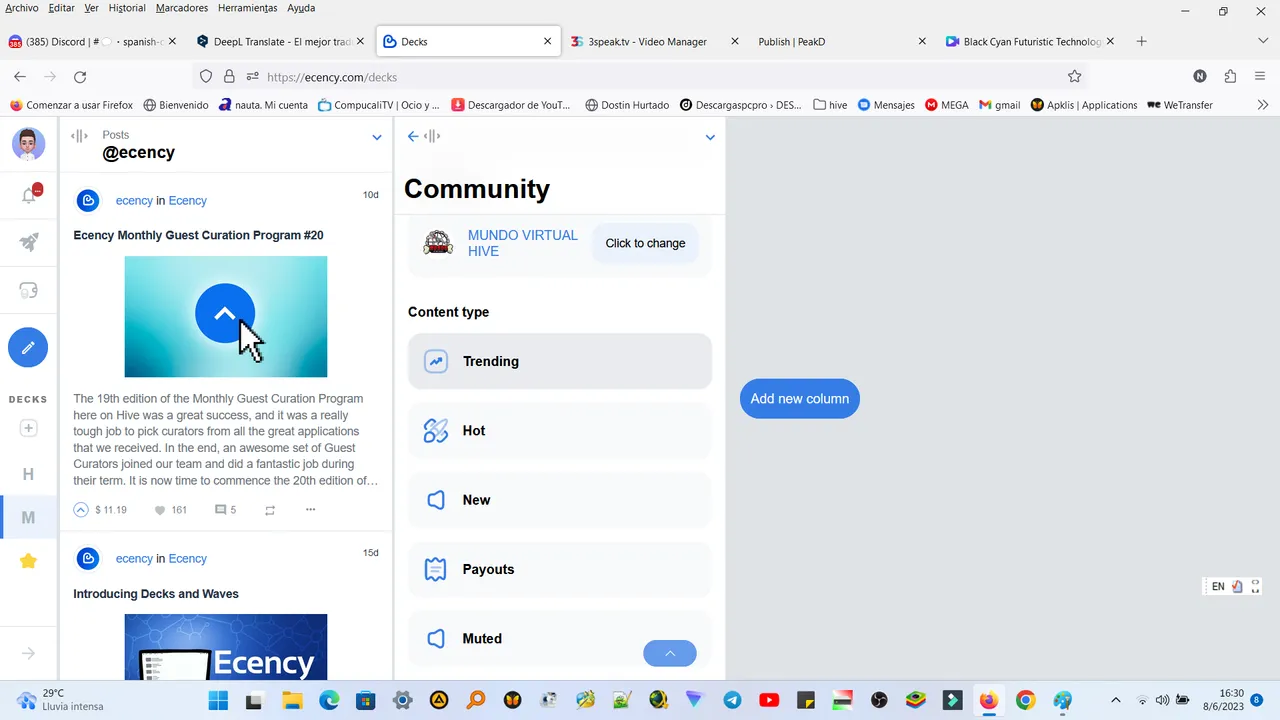Show hidden system tray icons
This screenshot has height=720, width=1280.
pyautogui.click(x=1116, y=700)
